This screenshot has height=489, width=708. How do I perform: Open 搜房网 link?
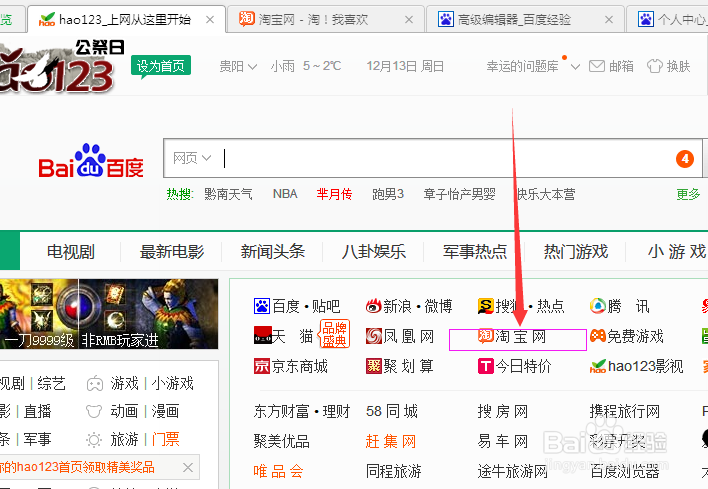[503, 411]
